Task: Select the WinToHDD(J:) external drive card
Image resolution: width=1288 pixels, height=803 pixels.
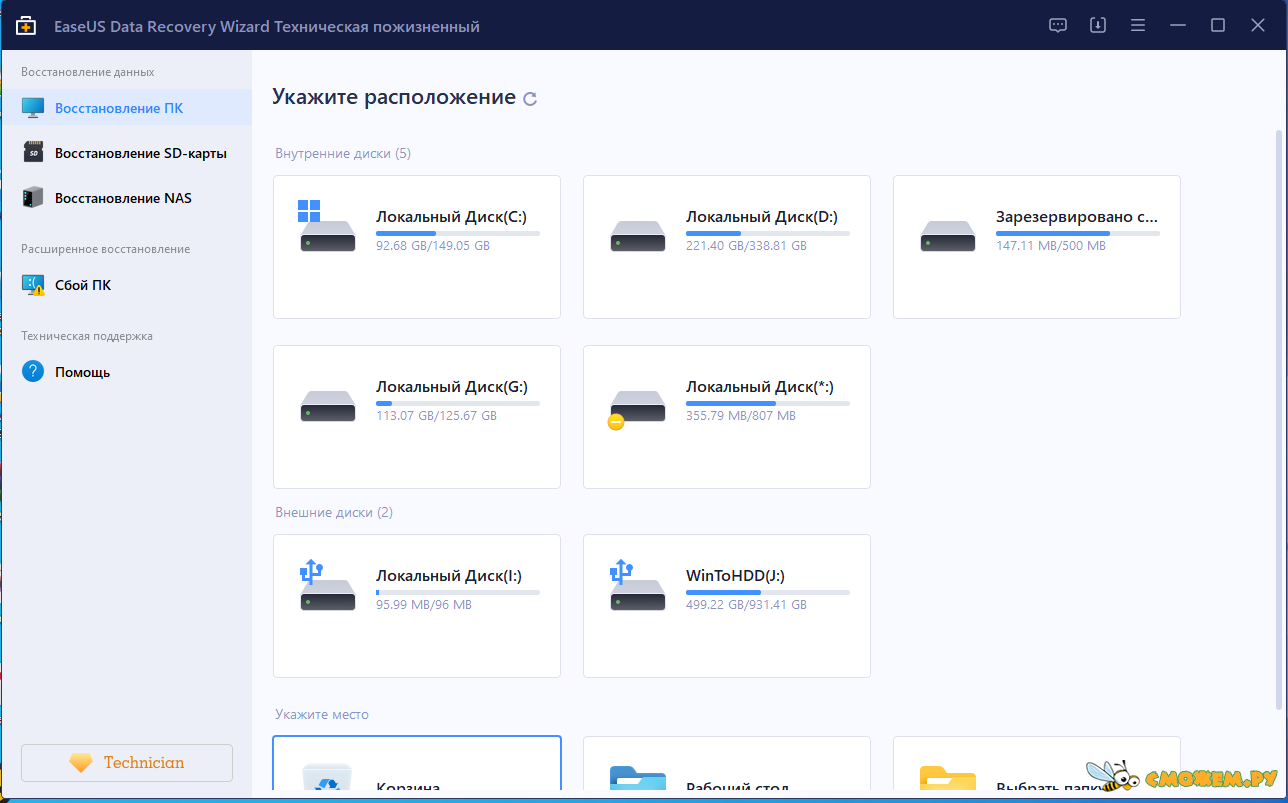Action: tap(727, 606)
